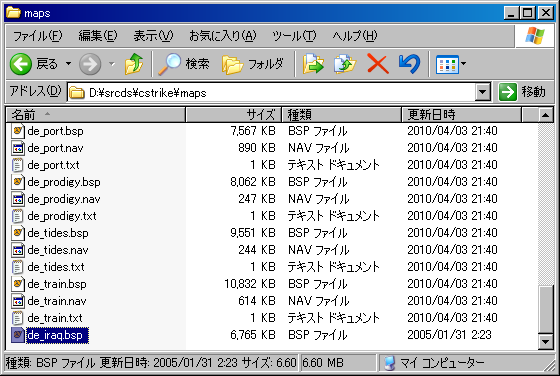Open the Forward button history dropdown arrow
Viewport: 560px width, 376px height.
click(x=112, y=64)
